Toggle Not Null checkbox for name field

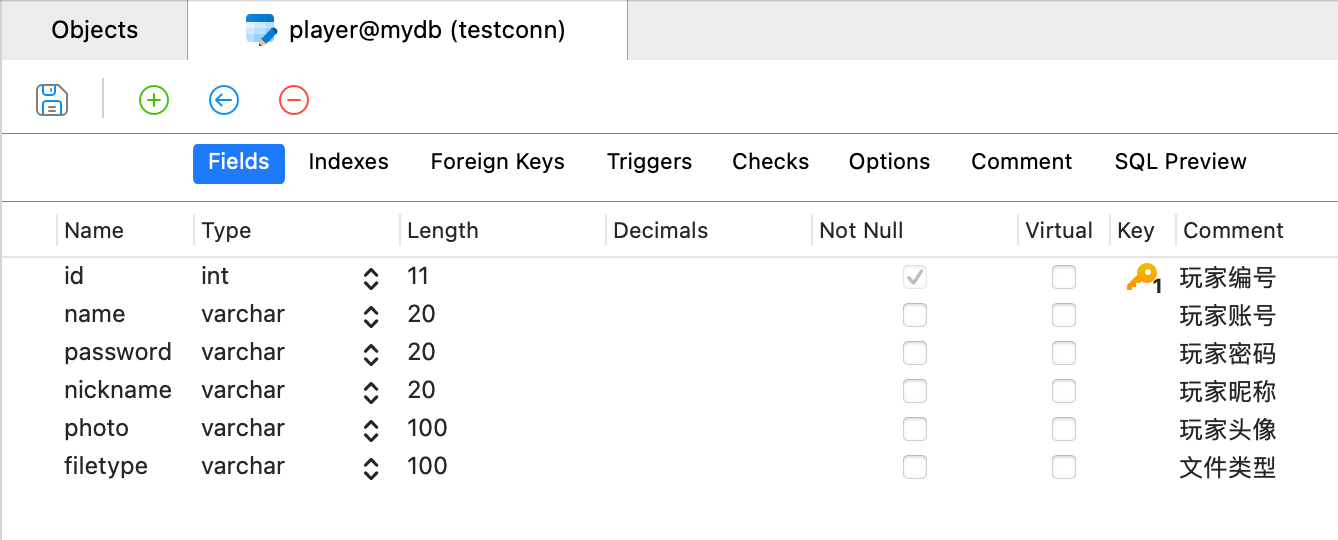click(914, 316)
